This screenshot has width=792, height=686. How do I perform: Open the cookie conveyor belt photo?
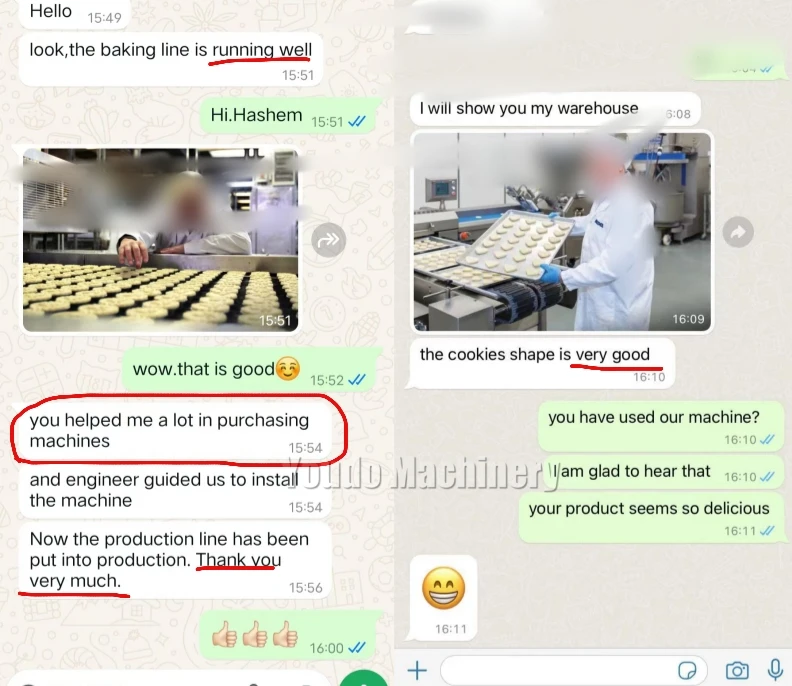[x=161, y=240]
